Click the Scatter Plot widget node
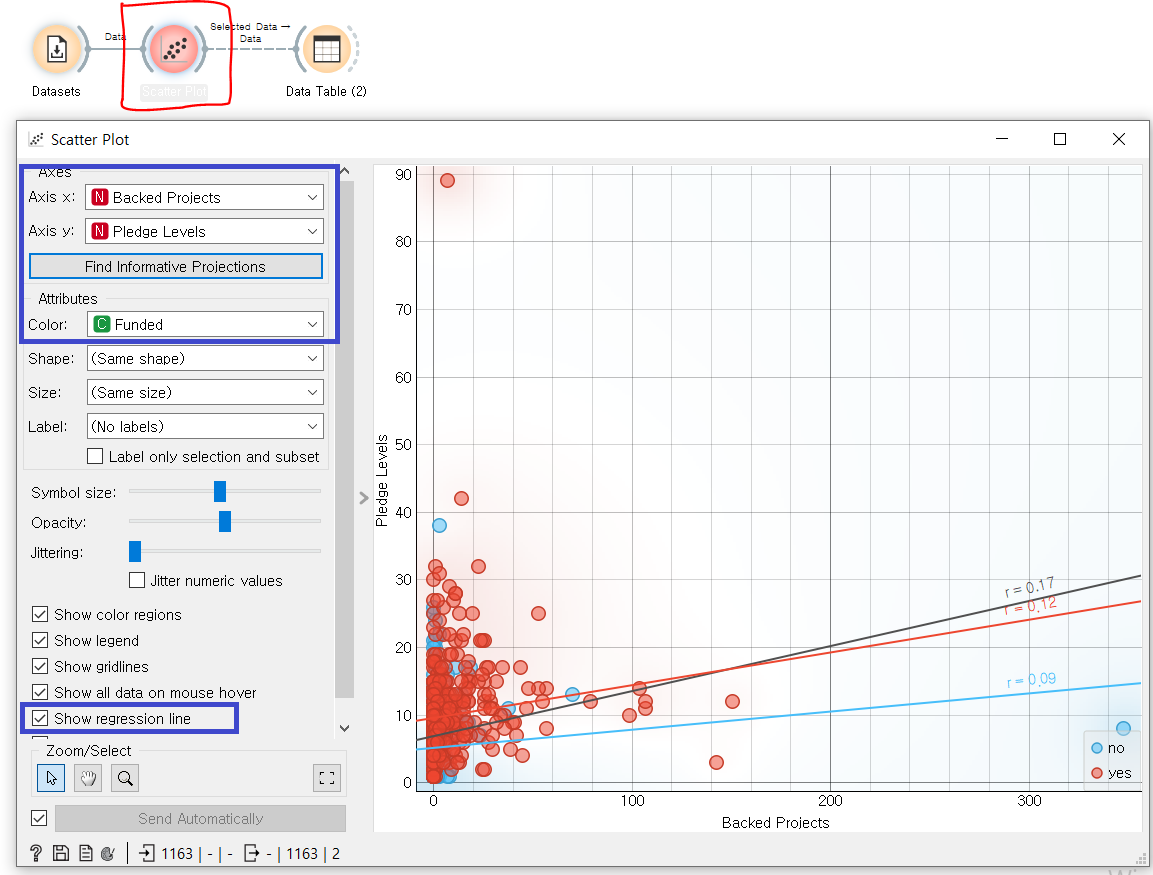This screenshot has height=875, width=1153. (174, 49)
